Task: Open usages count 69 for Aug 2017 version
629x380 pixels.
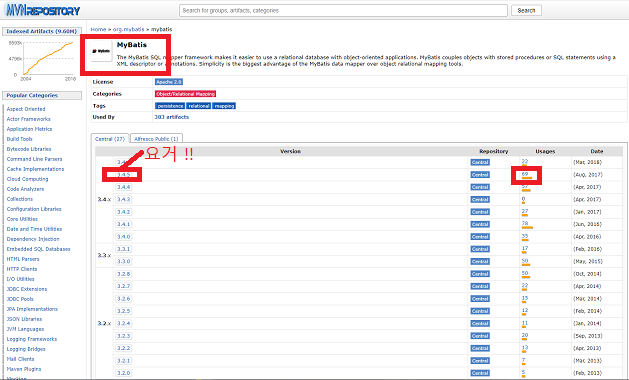Action: click(525, 174)
